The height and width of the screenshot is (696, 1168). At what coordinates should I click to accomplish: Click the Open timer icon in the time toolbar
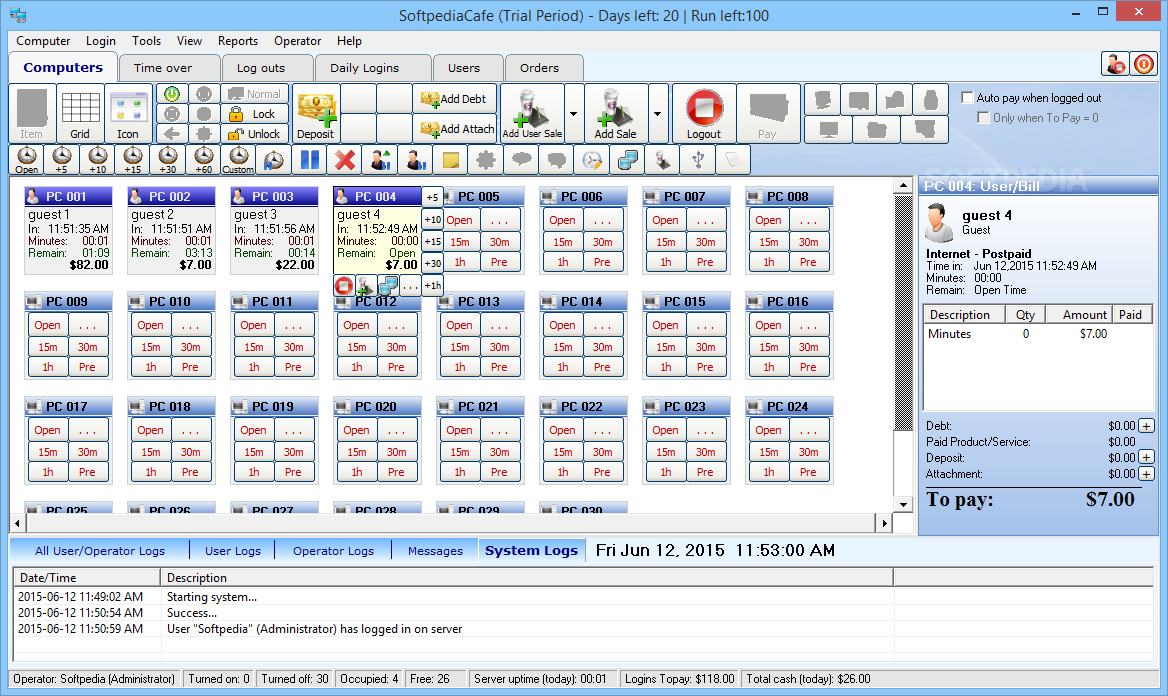(27, 159)
